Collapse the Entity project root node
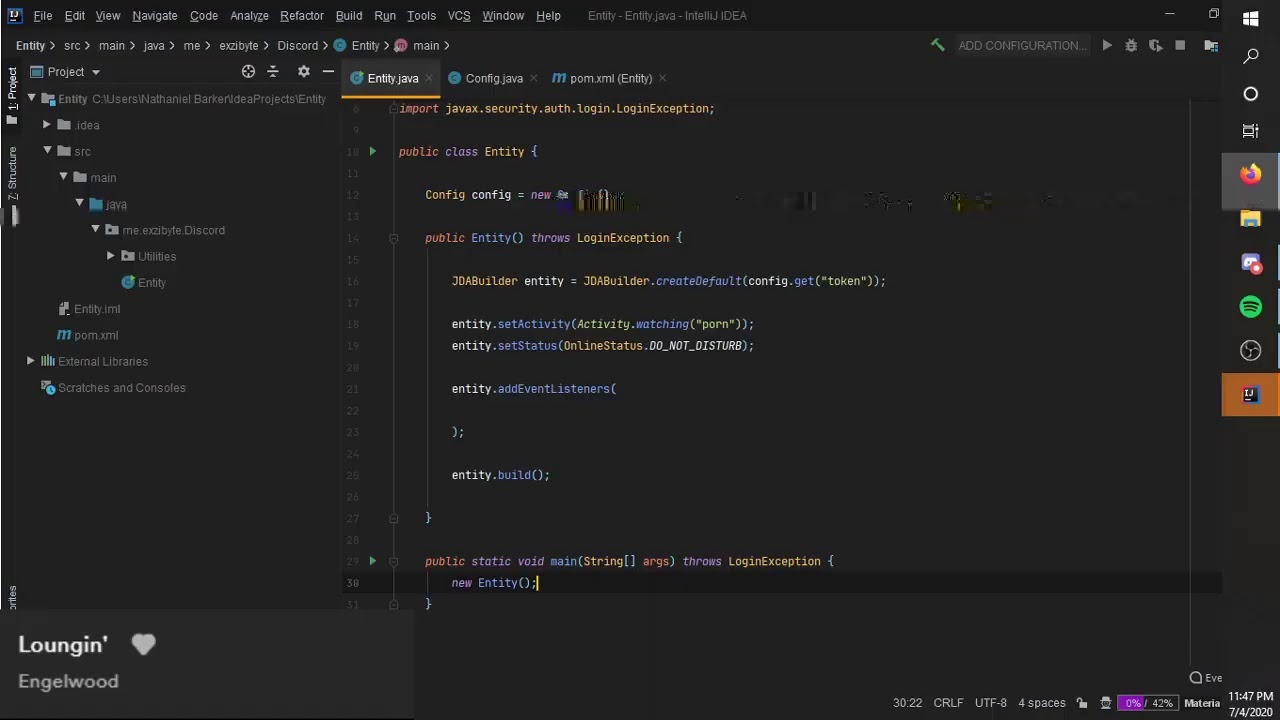The width and height of the screenshot is (1280, 720). (32, 98)
